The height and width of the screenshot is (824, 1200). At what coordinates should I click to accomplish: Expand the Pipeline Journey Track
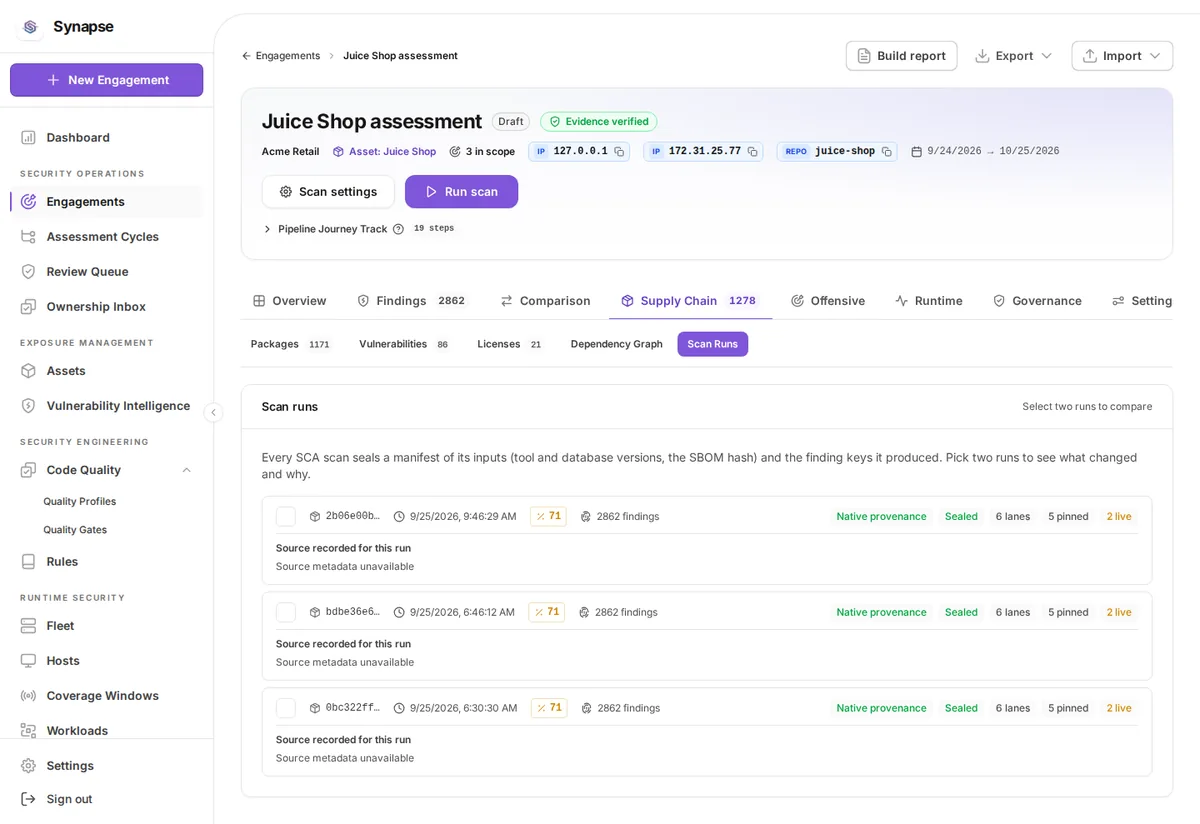click(x=267, y=229)
